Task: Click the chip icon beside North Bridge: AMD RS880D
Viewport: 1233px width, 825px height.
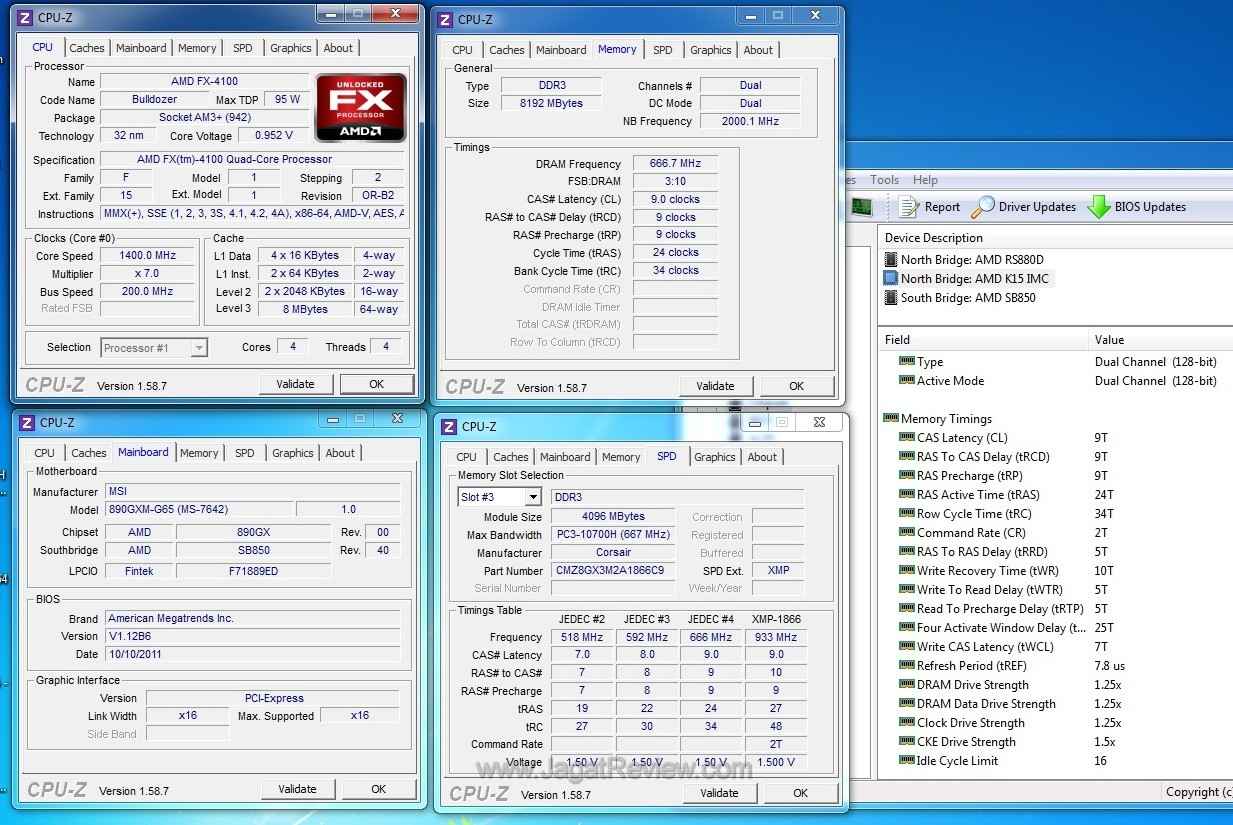Action: point(890,259)
